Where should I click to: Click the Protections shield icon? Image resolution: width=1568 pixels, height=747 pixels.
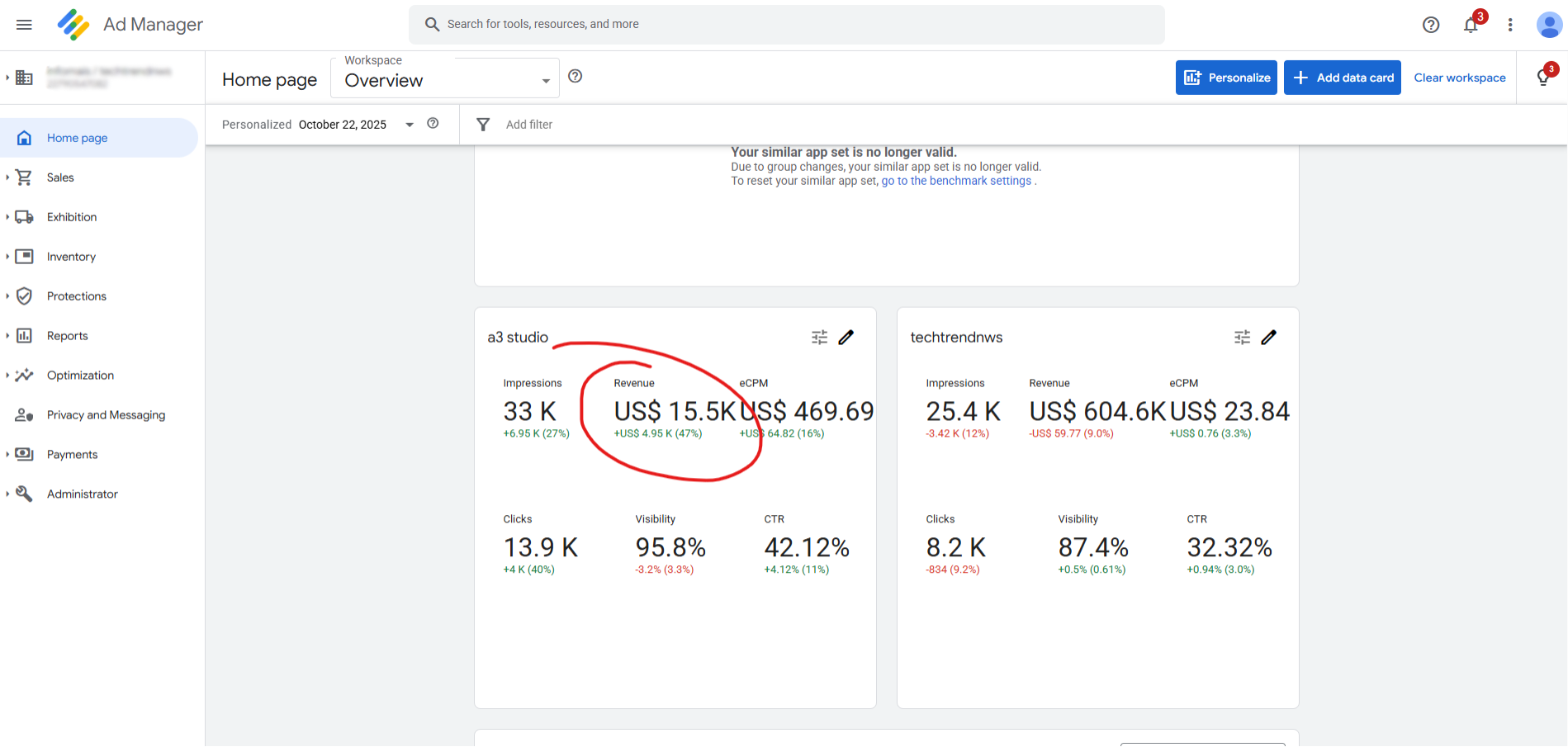[x=25, y=296]
